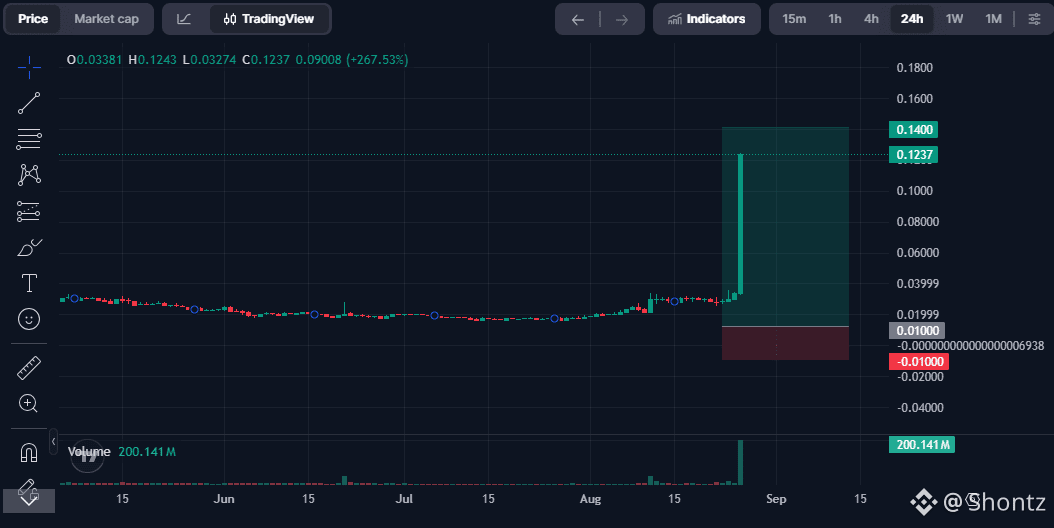Image resolution: width=1054 pixels, height=528 pixels.
Task: Click the 0.1400 take-profit price label
Action: 913,129
